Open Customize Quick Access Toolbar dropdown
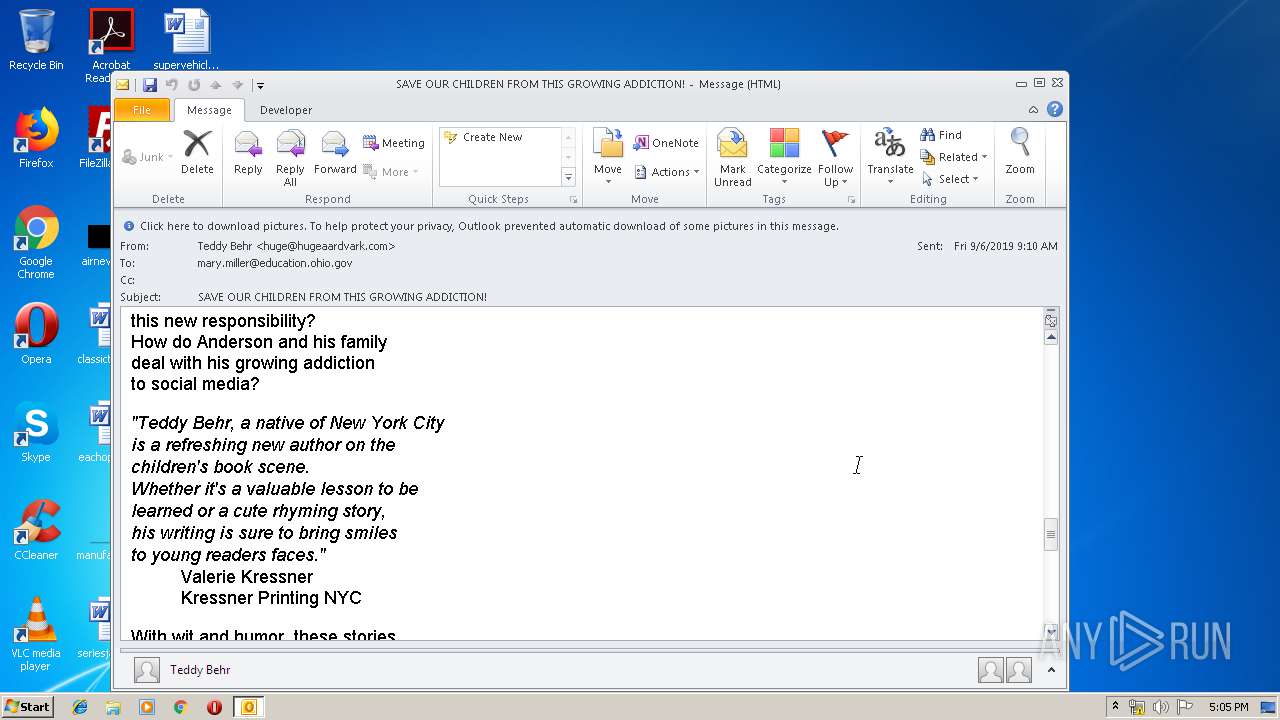The width and height of the screenshot is (1280, 720). coord(260,85)
